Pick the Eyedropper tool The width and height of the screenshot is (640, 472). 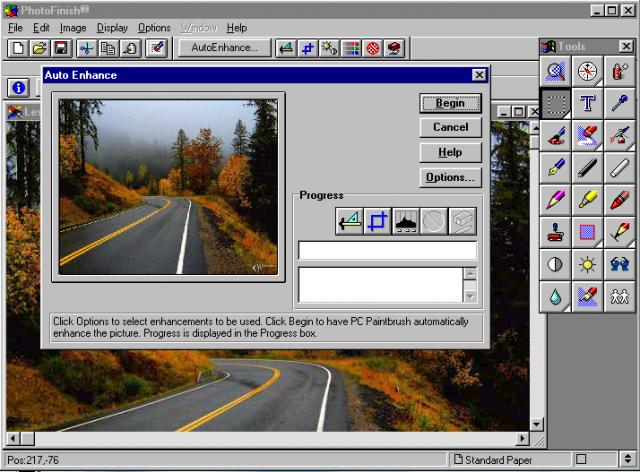pos(619,103)
